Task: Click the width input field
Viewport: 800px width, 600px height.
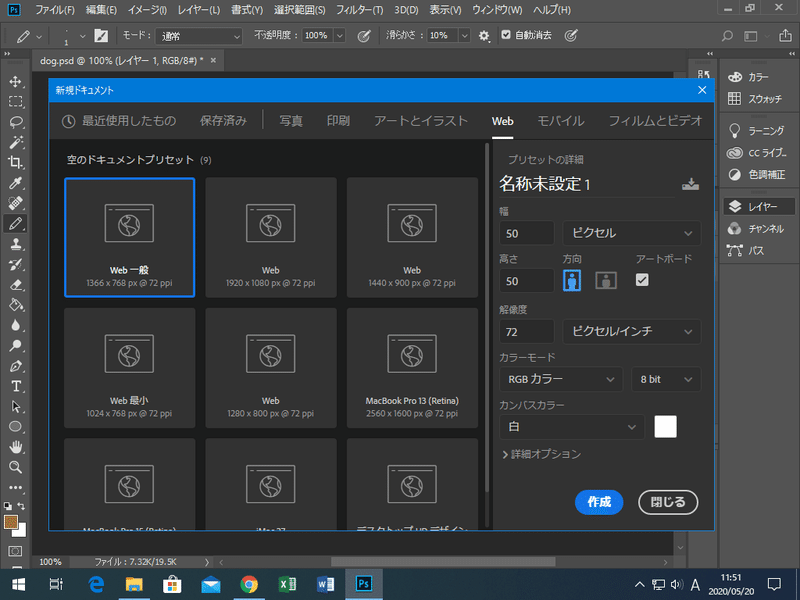Action: point(526,233)
